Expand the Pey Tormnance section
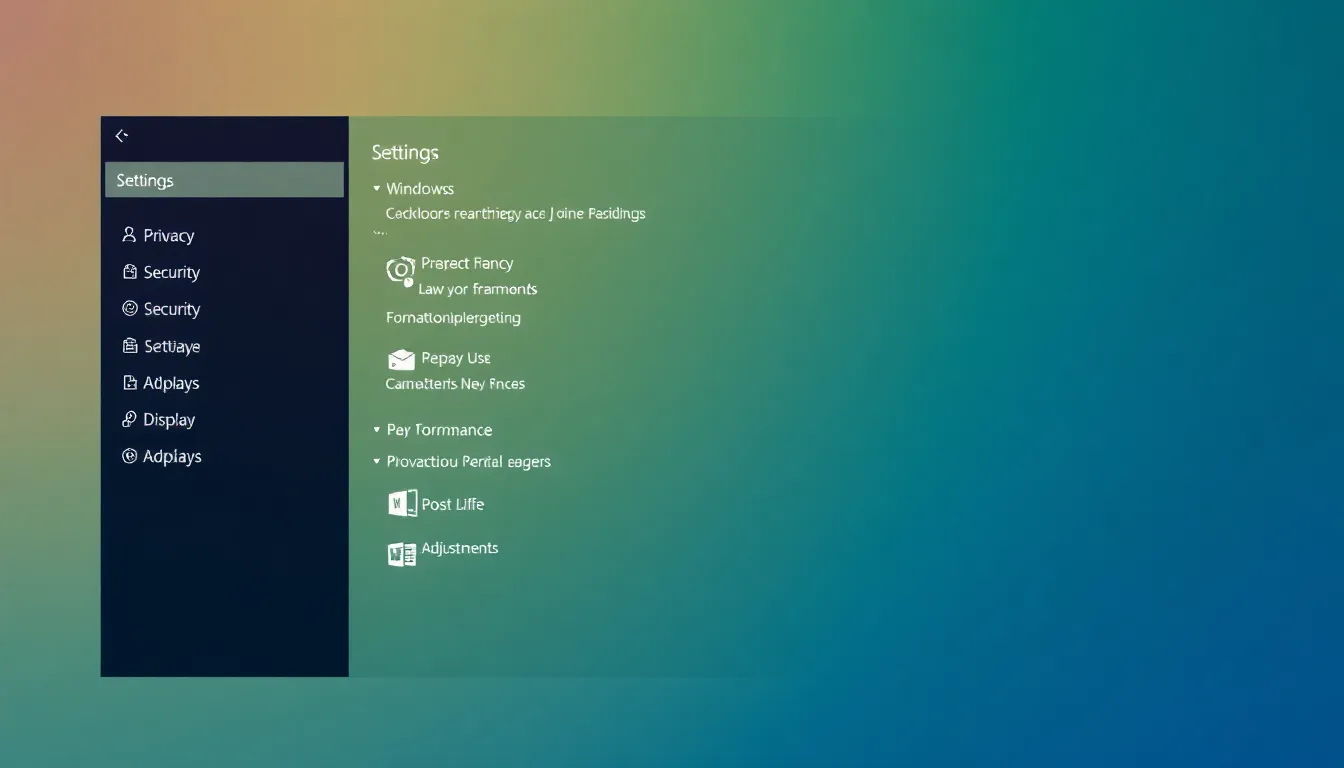This screenshot has height=768, width=1344. click(377, 430)
